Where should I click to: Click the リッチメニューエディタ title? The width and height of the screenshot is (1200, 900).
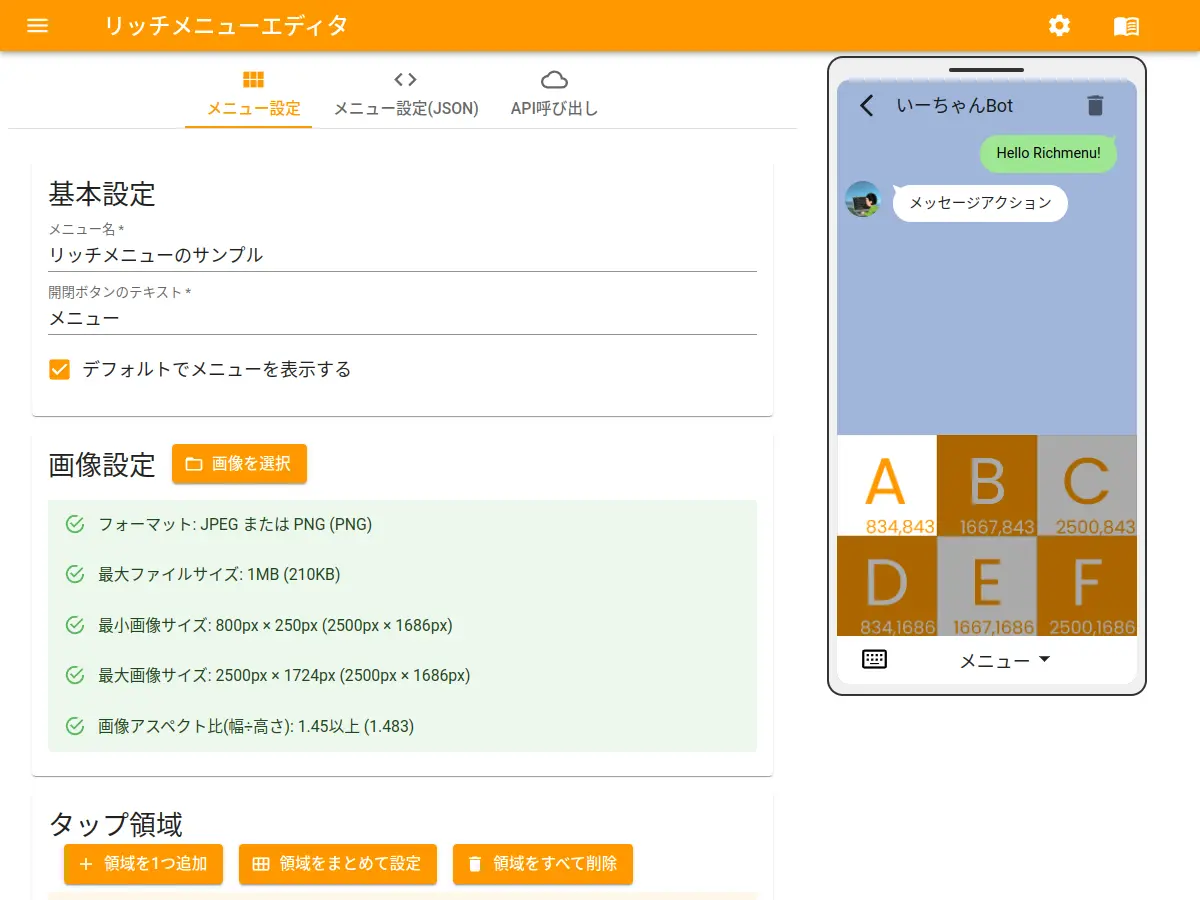coord(225,26)
